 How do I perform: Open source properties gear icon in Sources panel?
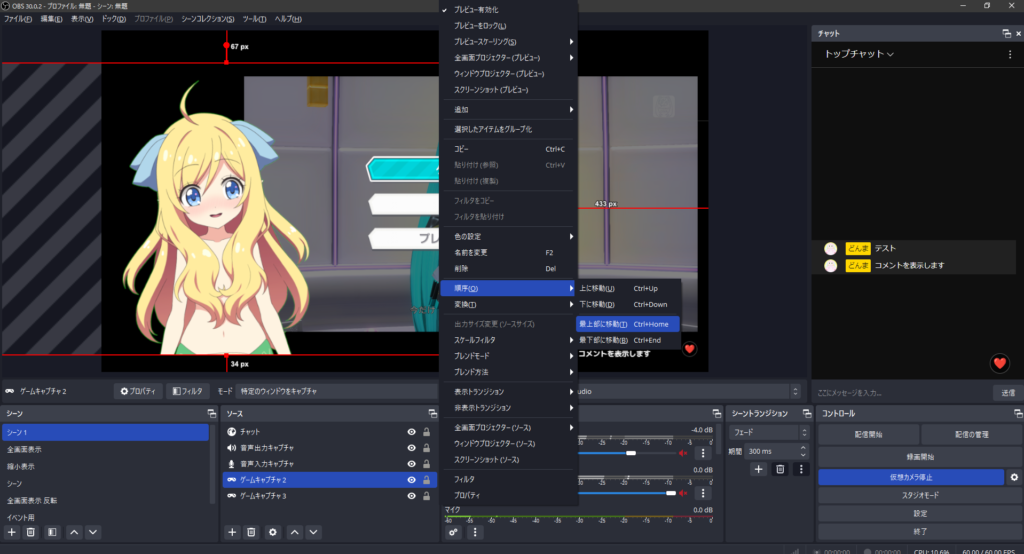tap(272, 532)
